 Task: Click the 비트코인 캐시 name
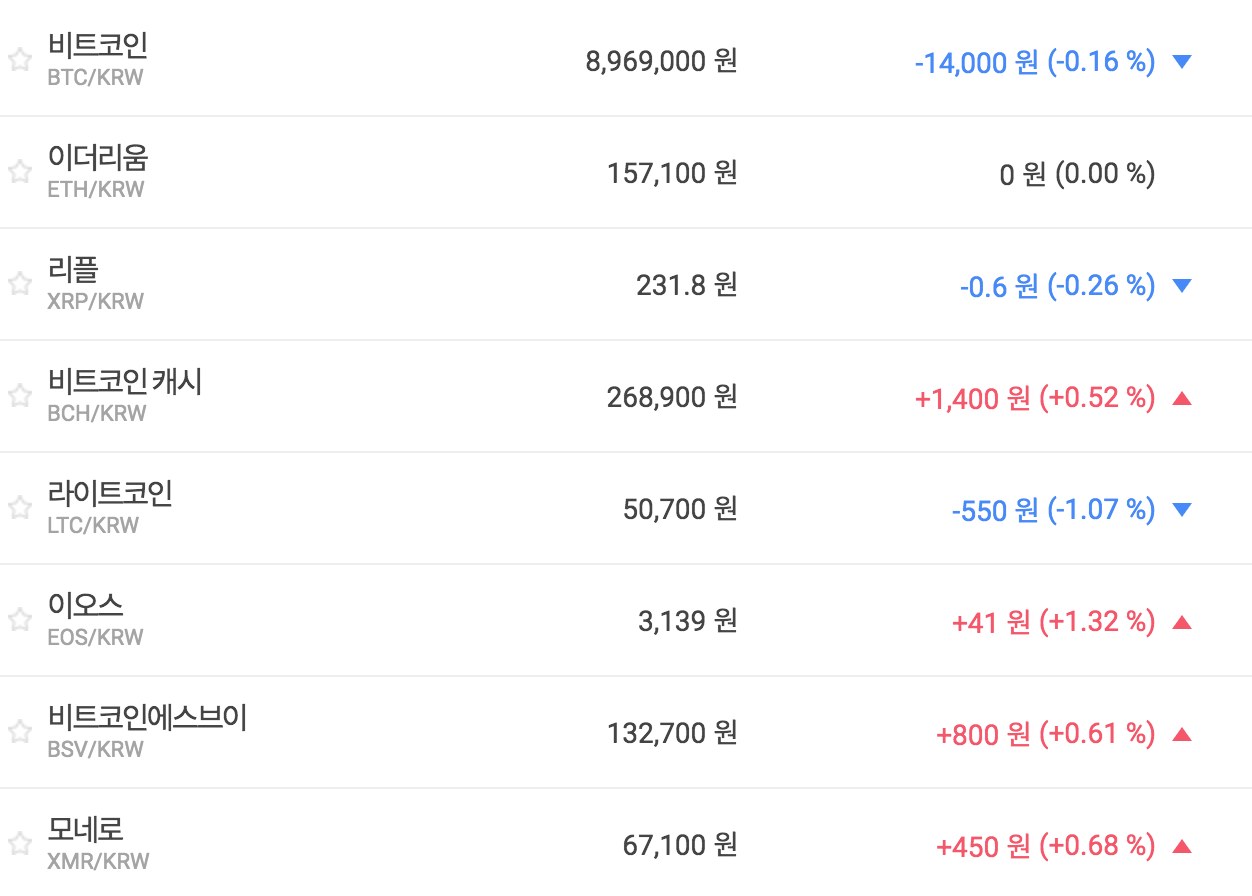coord(125,382)
